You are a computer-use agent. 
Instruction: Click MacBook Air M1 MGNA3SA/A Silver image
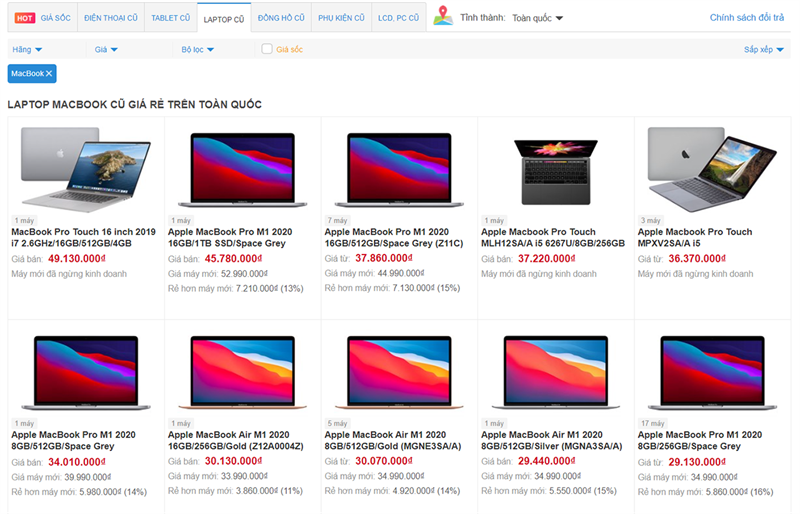[556, 372]
